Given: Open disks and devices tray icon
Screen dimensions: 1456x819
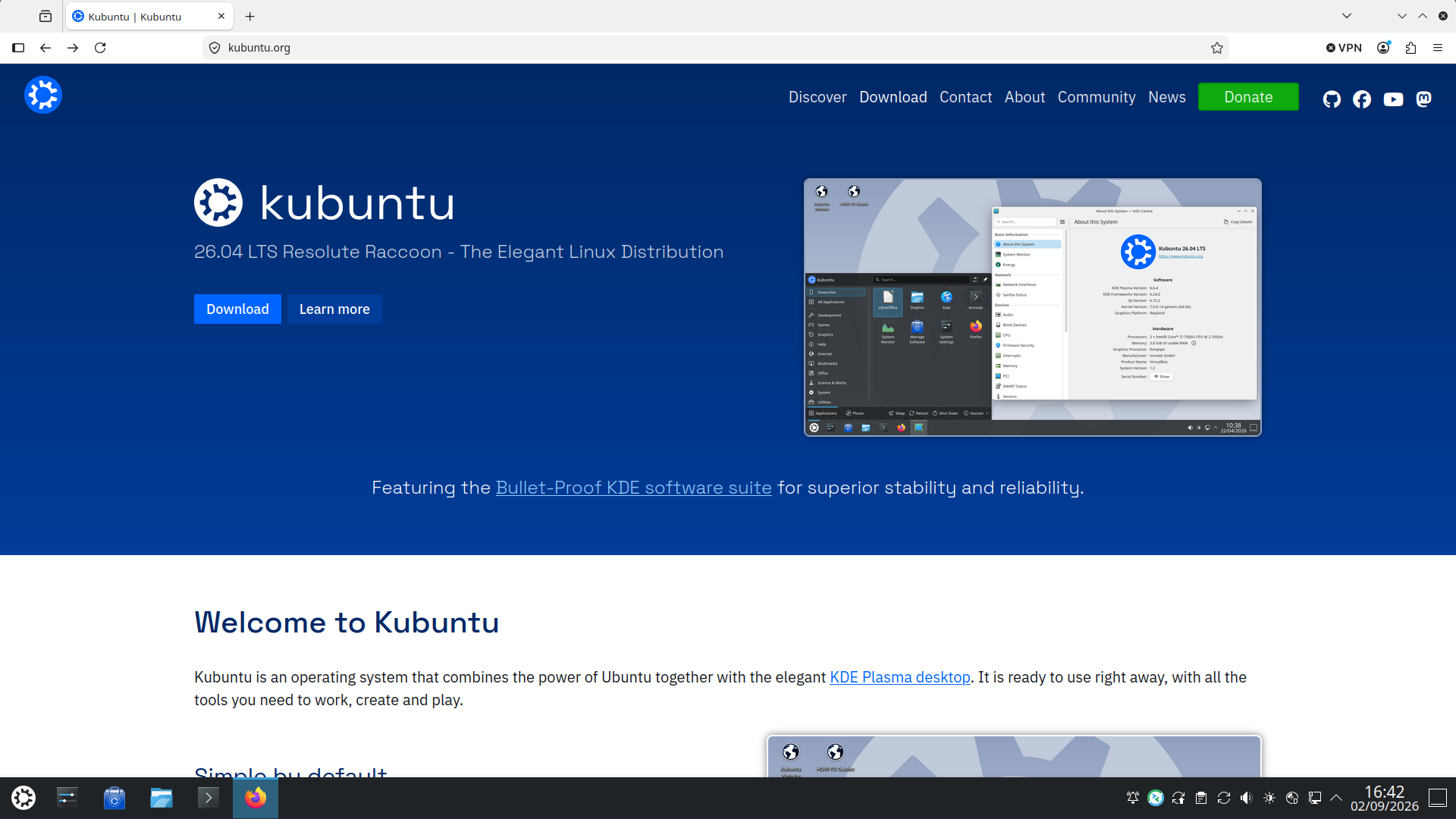Looking at the screenshot, I should coord(1292,798).
